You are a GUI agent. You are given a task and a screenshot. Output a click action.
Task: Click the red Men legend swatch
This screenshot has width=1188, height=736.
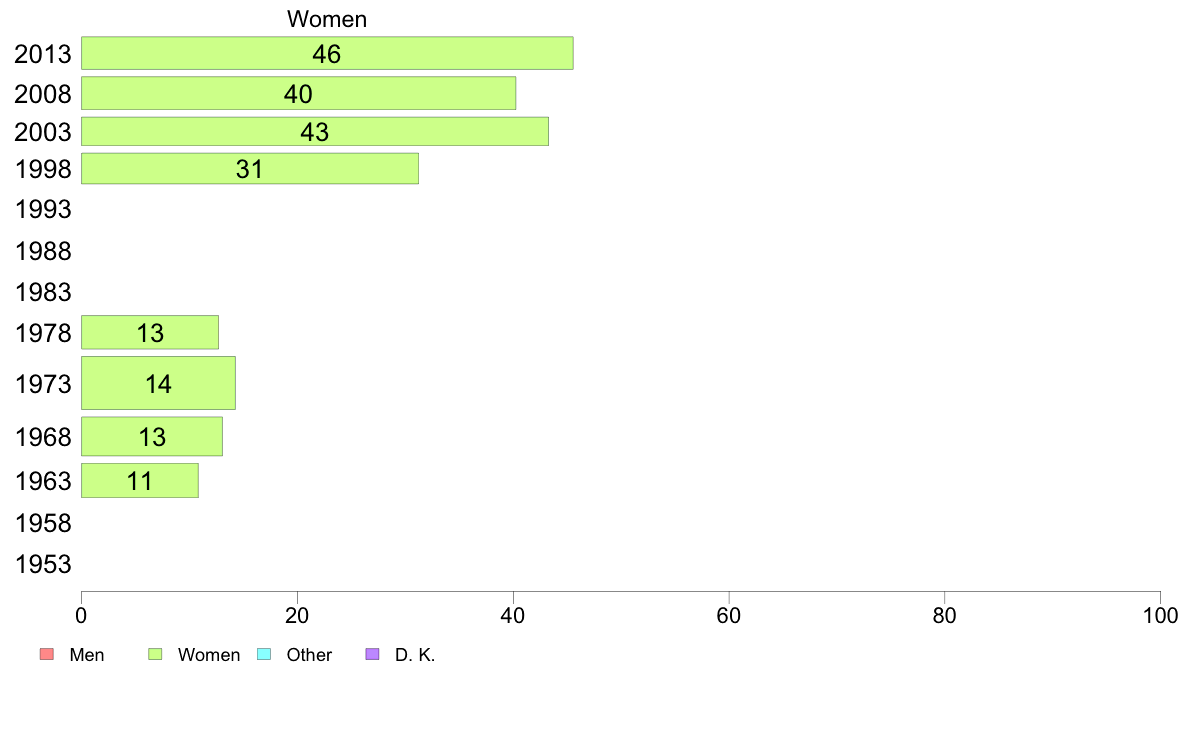pyautogui.click(x=45, y=655)
